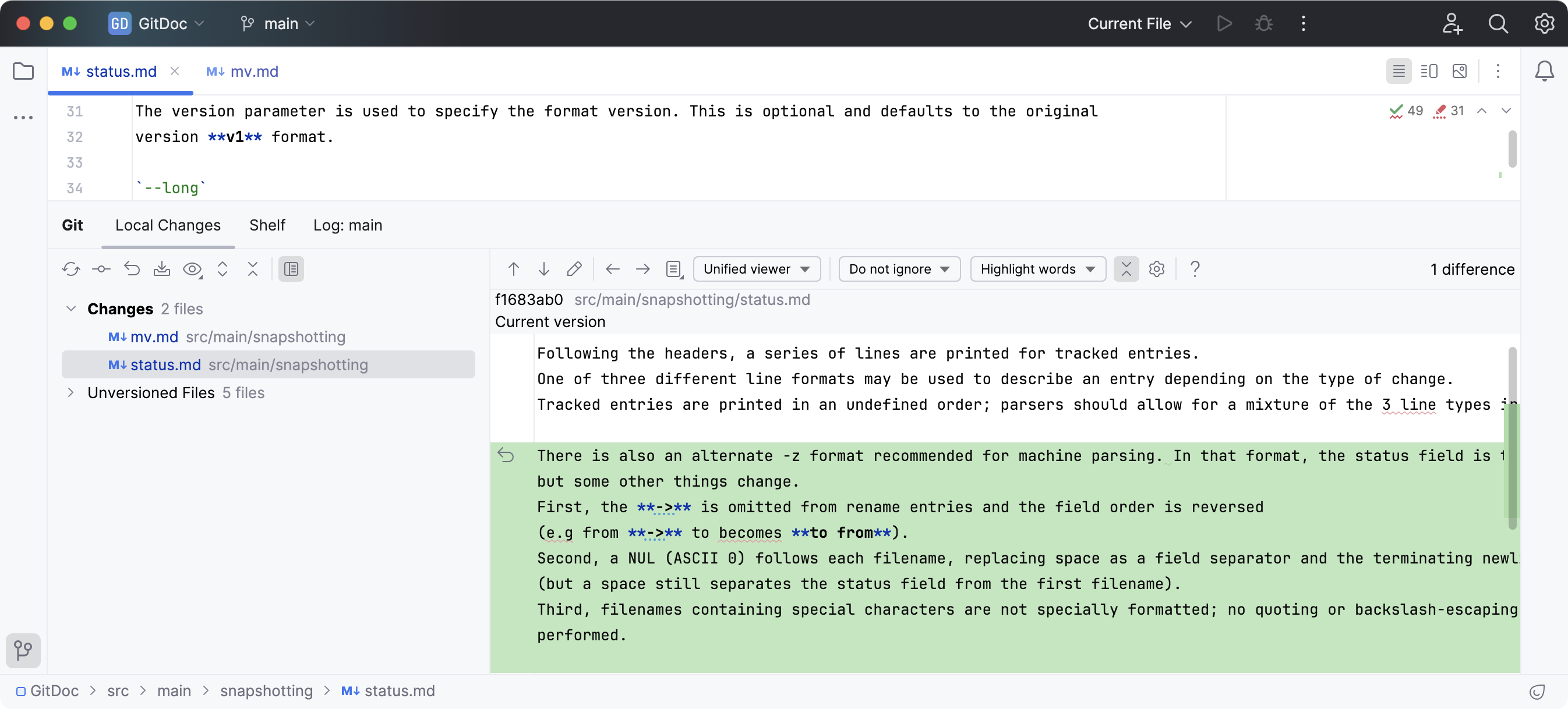Image resolution: width=1568 pixels, height=709 pixels.
Task: Open the Unified viewer dropdown
Action: (757, 269)
